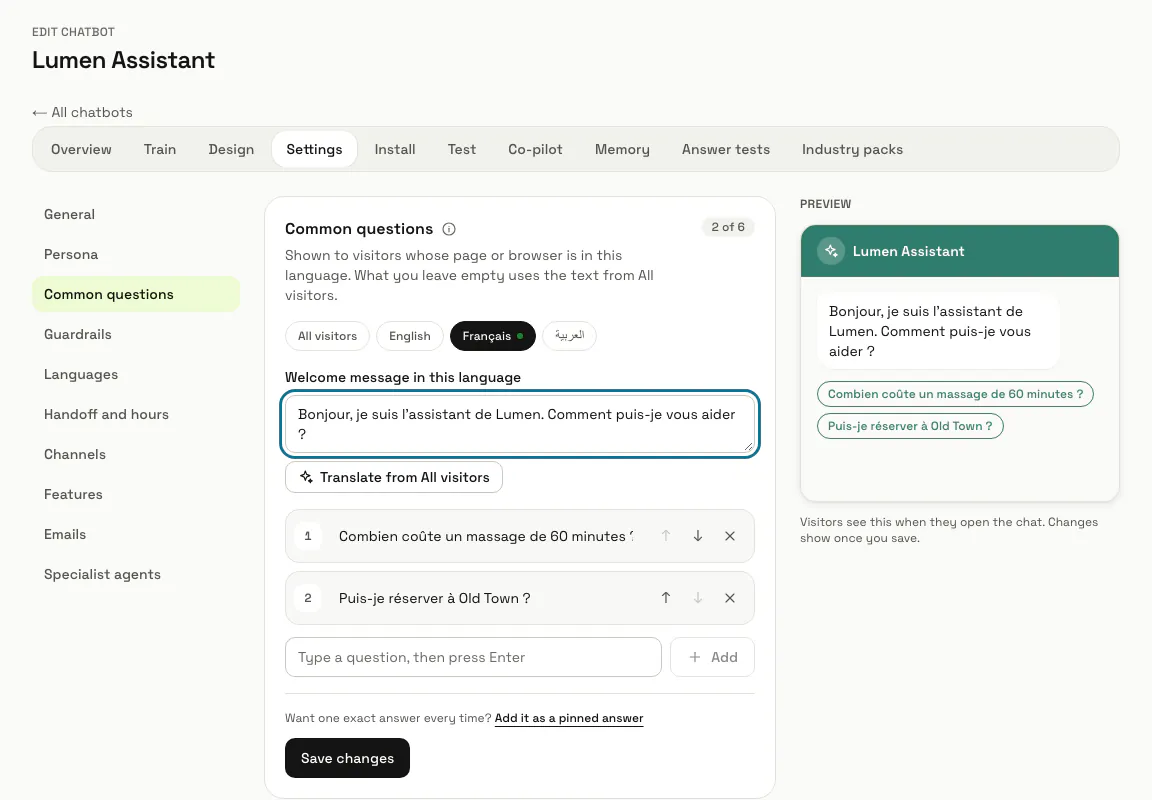
Task: Open the Overview tab
Action: pyautogui.click(x=81, y=149)
